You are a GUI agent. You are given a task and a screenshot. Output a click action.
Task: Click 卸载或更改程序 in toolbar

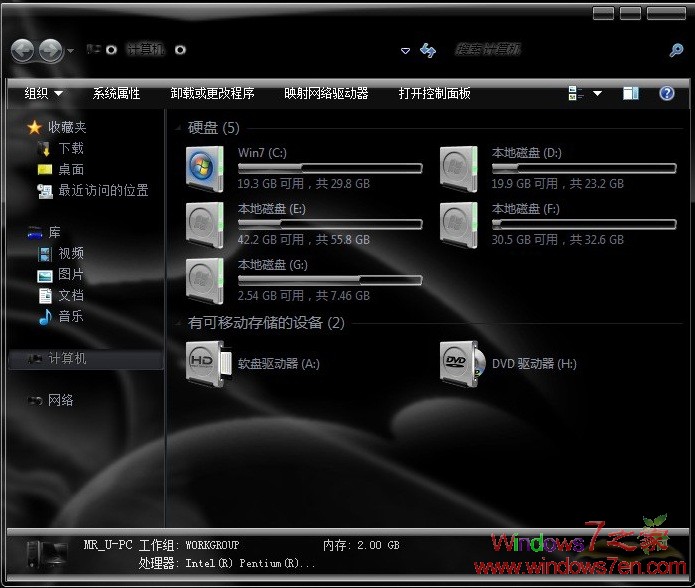pos(212,93)
